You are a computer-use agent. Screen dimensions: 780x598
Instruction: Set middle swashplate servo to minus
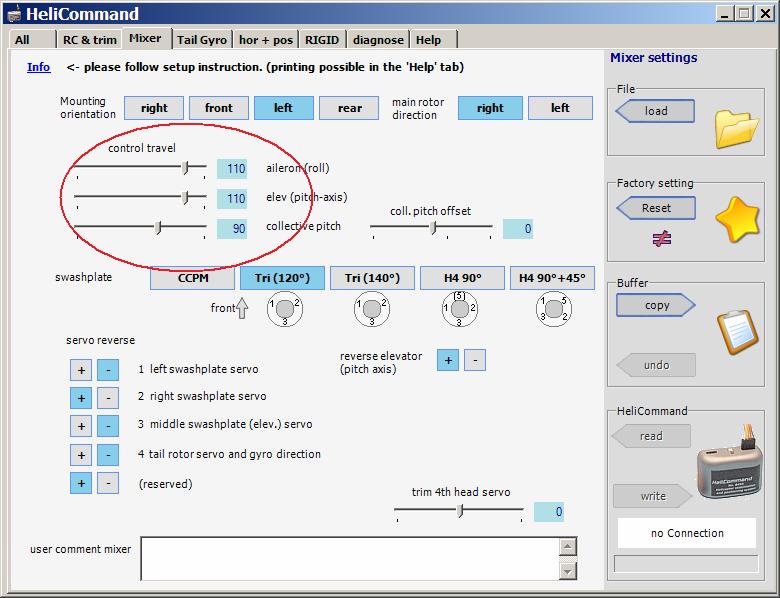pos(108,426)
